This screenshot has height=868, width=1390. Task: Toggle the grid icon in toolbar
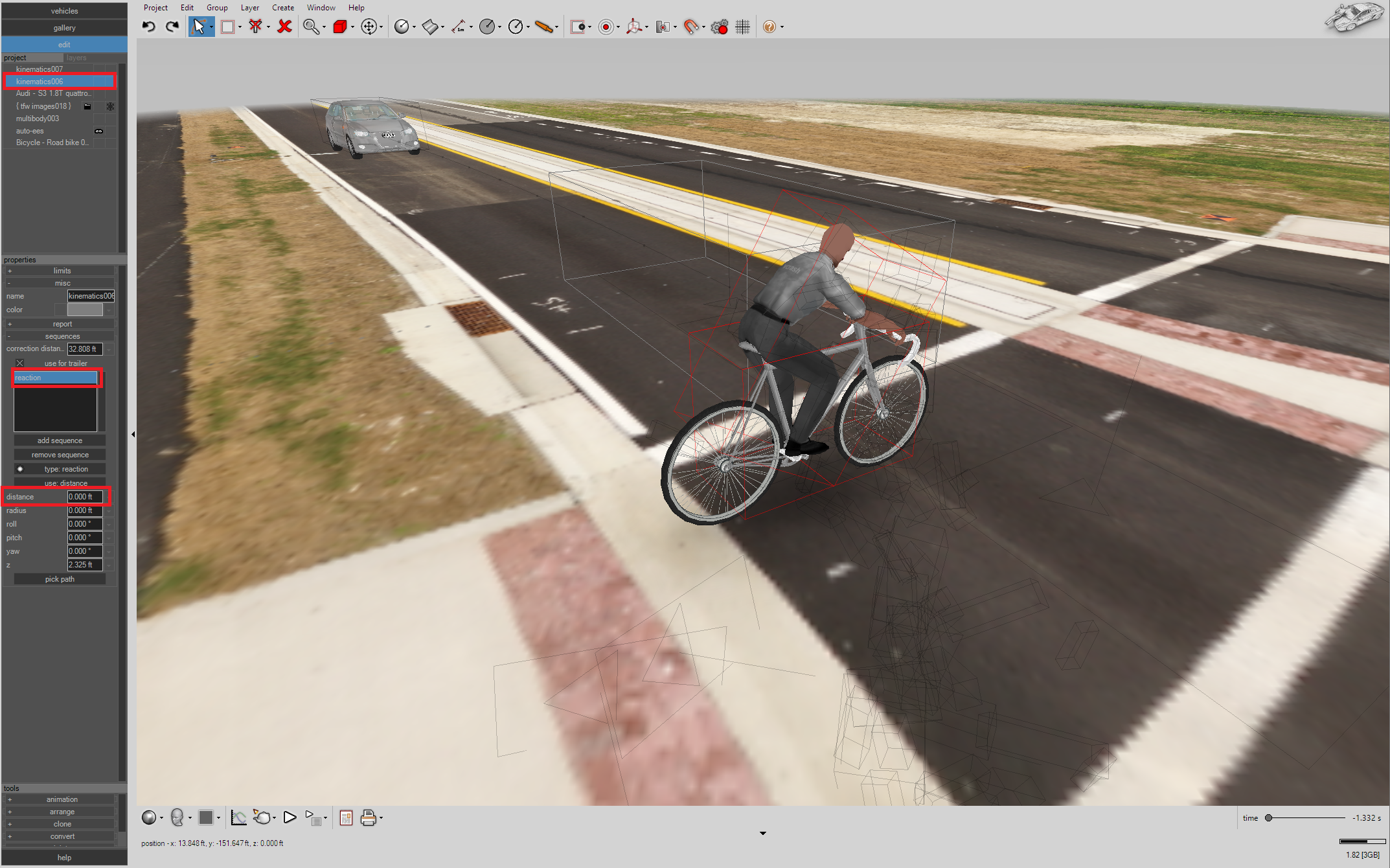742,27
